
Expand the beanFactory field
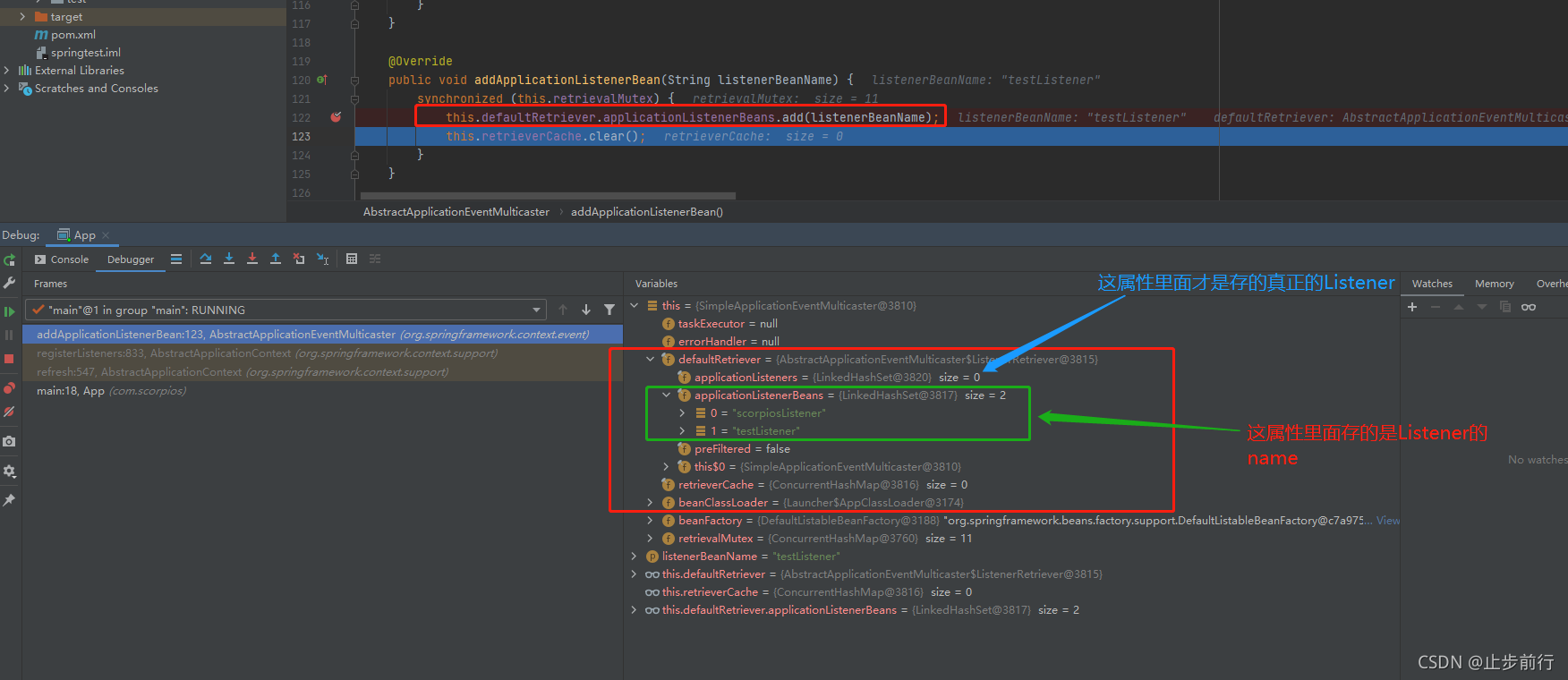coord(651,521)
